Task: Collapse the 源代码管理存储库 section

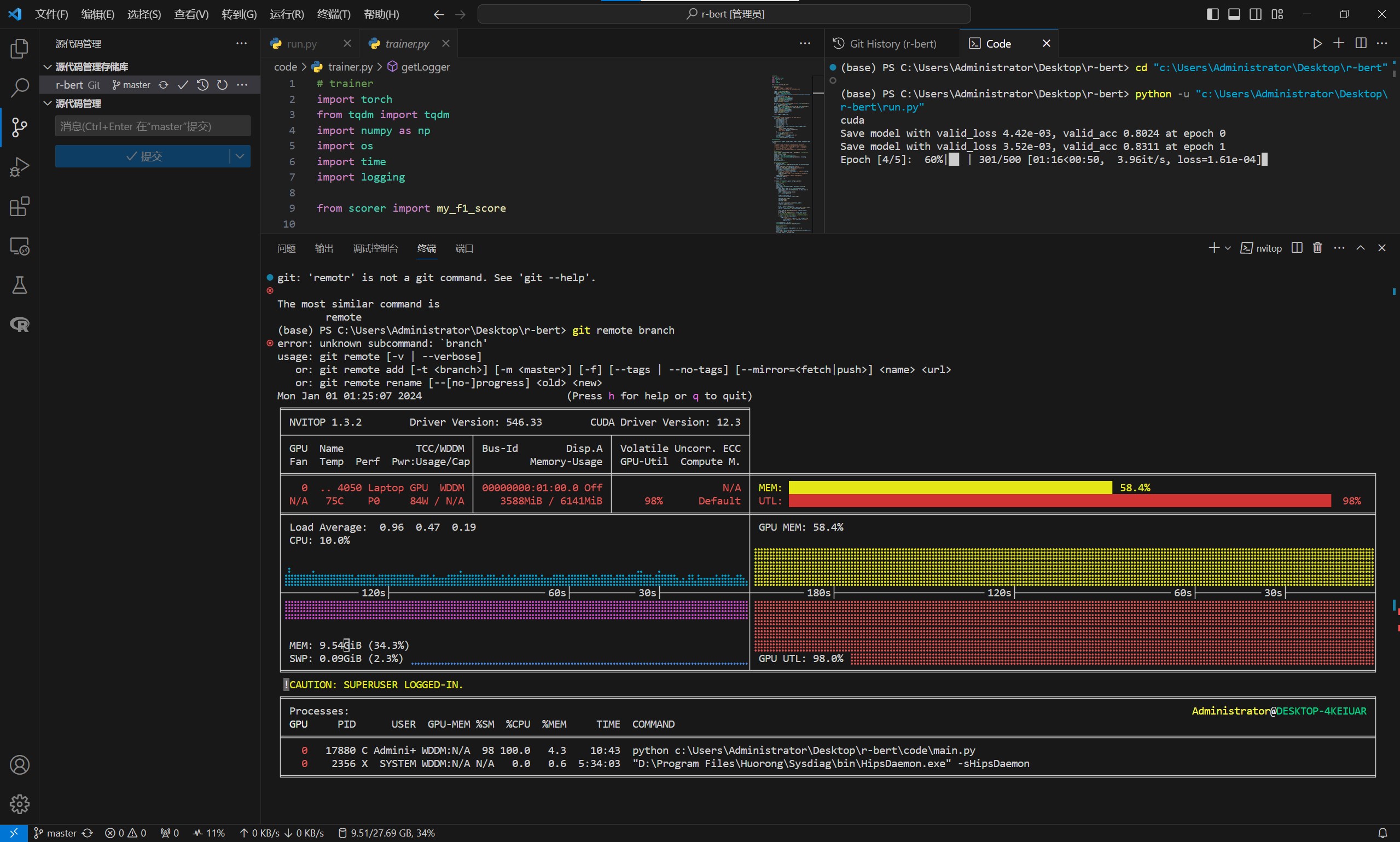Action: pos(48,67)
